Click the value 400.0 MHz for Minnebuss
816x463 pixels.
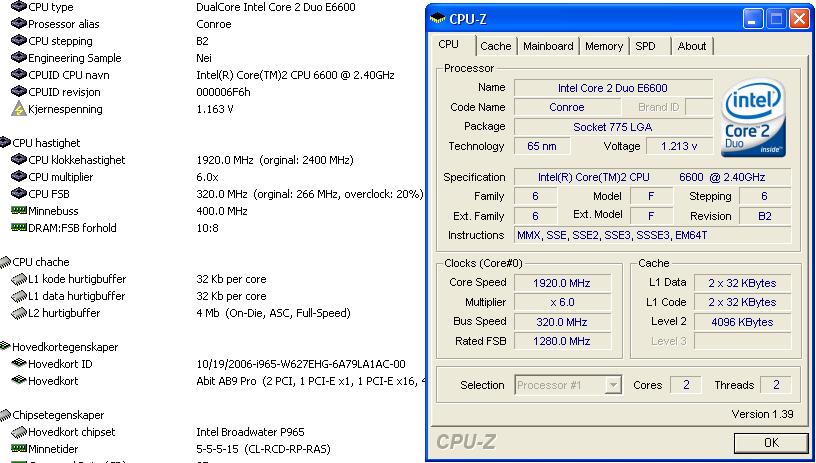click(222, 211)
